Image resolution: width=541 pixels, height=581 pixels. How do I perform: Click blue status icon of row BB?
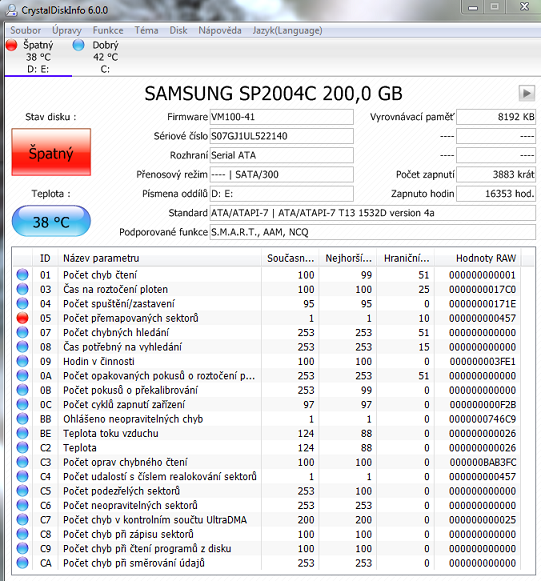pyautogui.click(x=23, y=419)
